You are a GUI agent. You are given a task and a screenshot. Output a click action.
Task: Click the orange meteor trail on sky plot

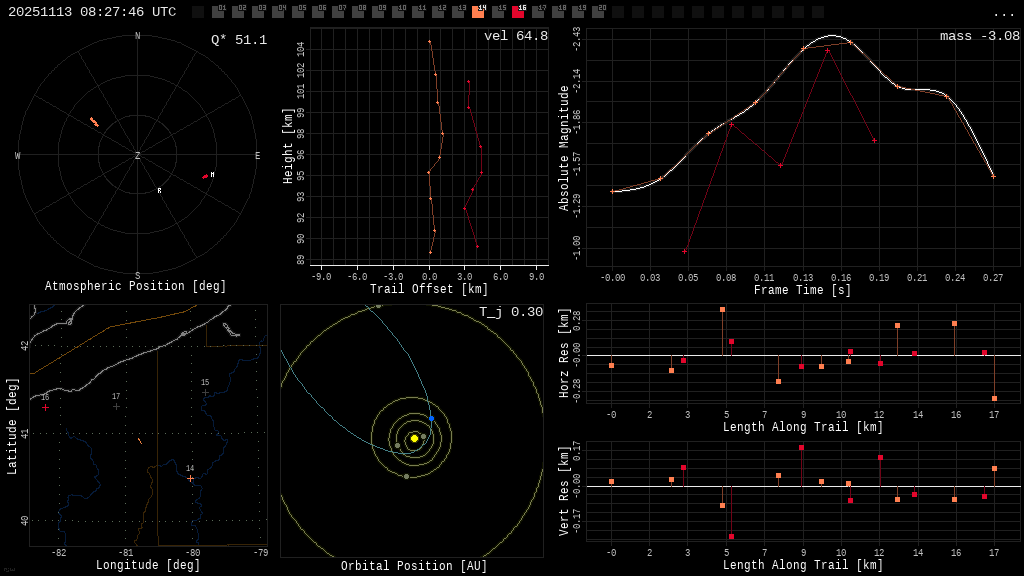[95, 122]
